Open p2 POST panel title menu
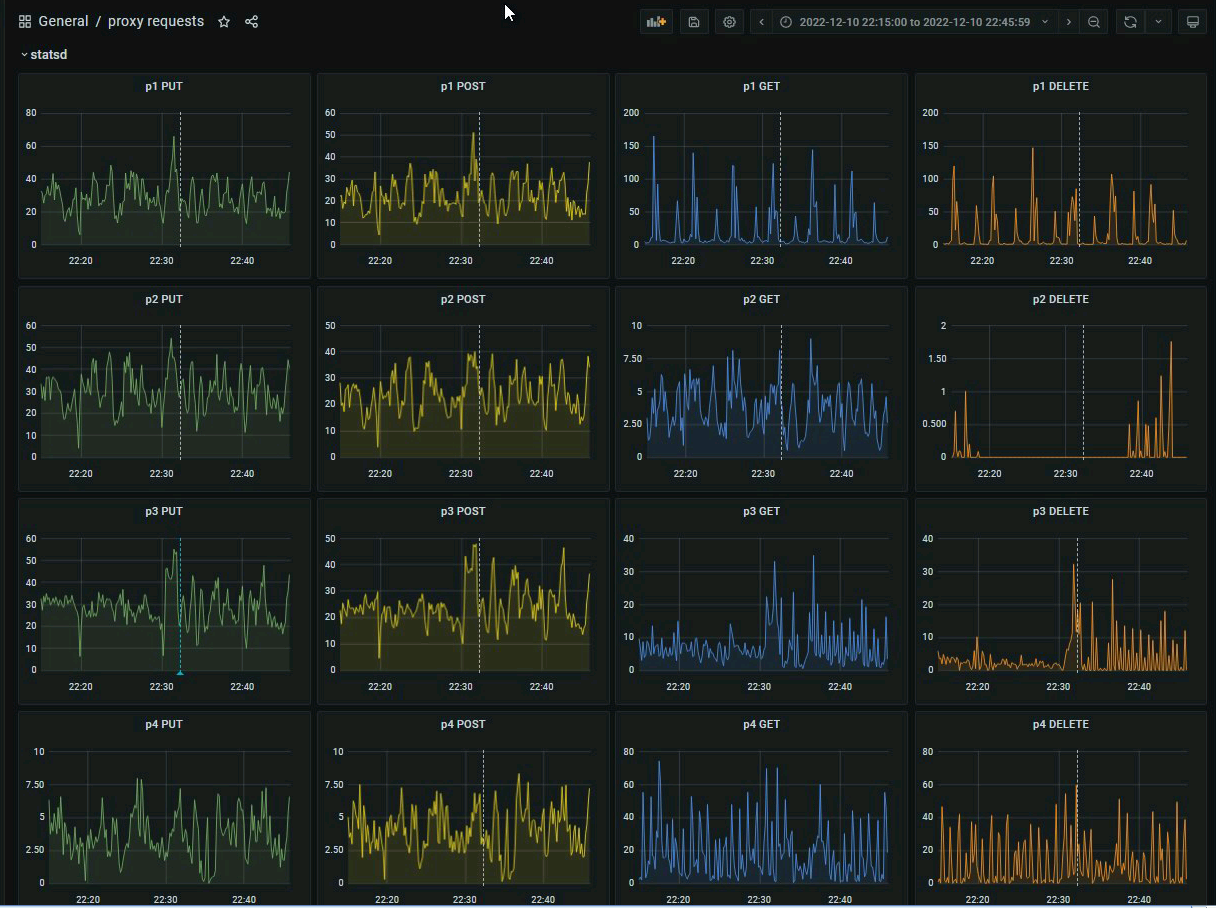This screenshot has height=908, width=1216. click(463, 299)
